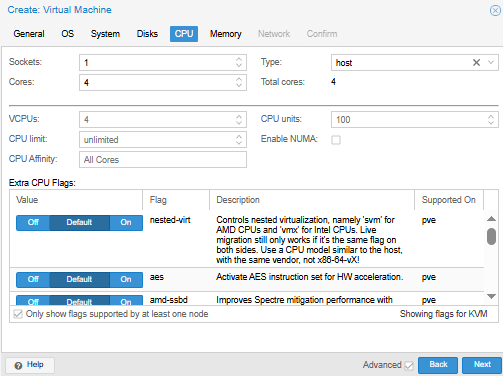Click the Total cores value 4

[333, 82]
